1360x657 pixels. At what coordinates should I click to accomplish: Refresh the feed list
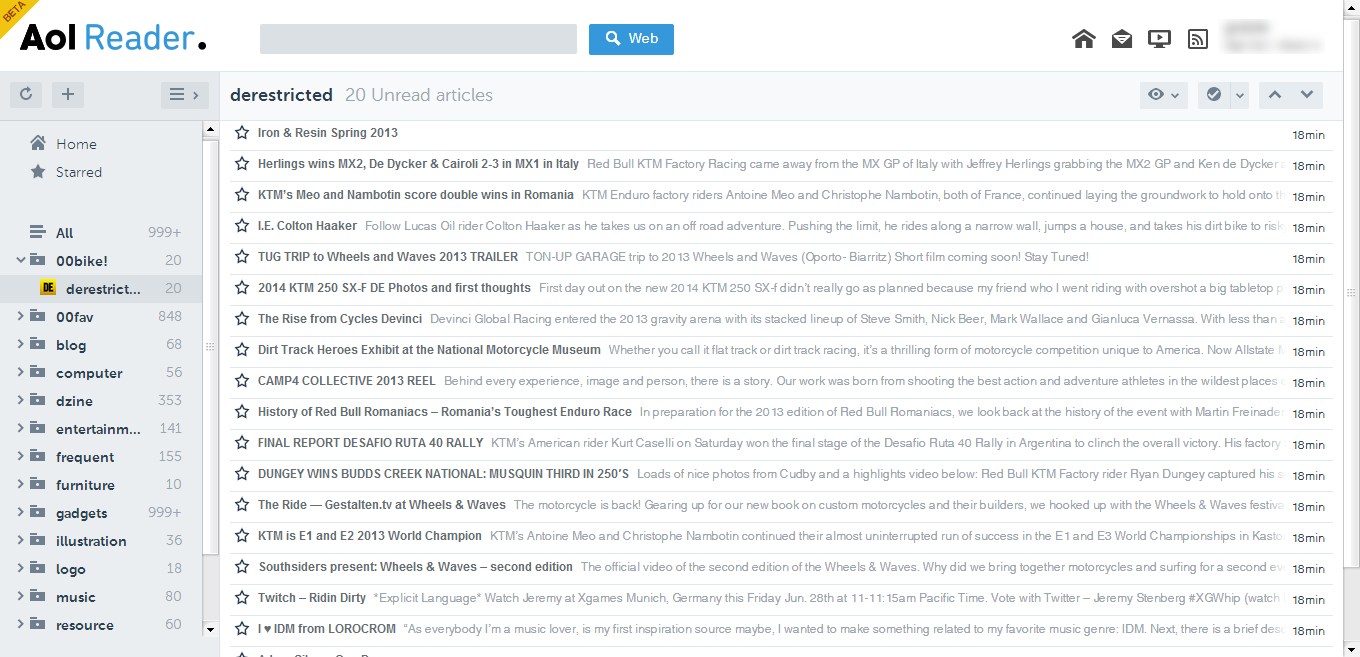coord(25,94)
